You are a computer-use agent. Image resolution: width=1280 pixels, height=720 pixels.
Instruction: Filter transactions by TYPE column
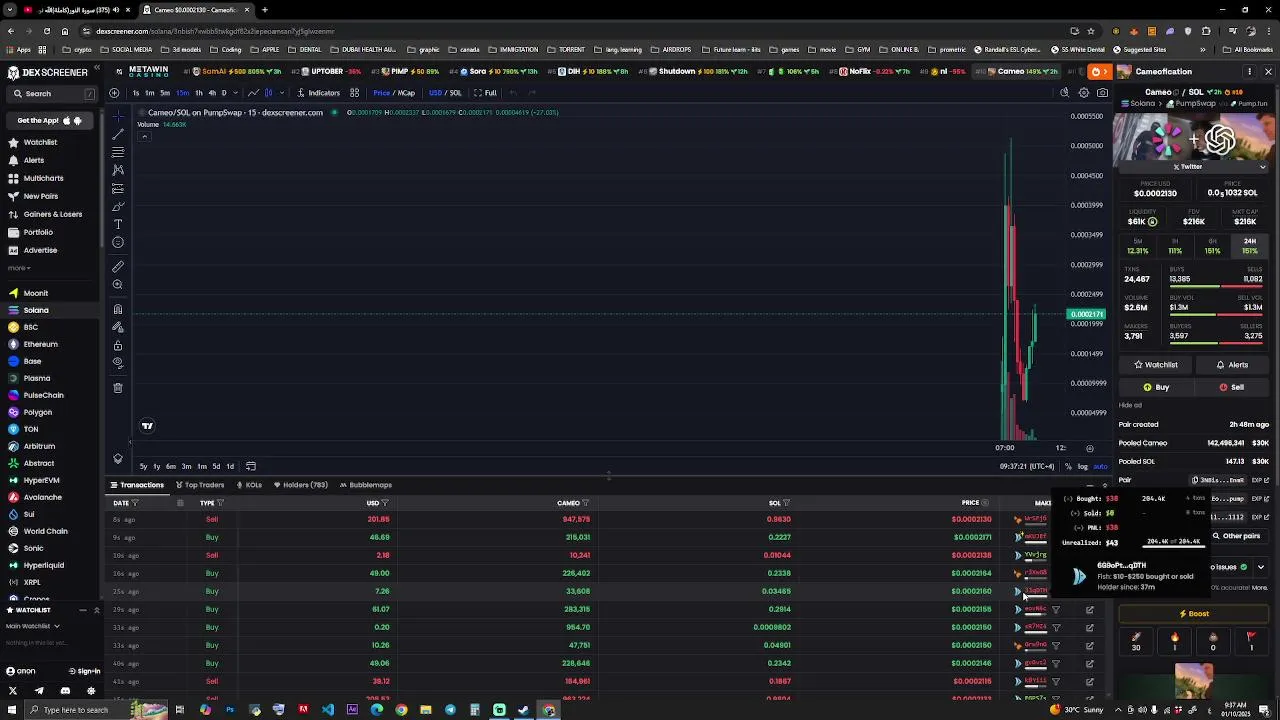point(220,503)
